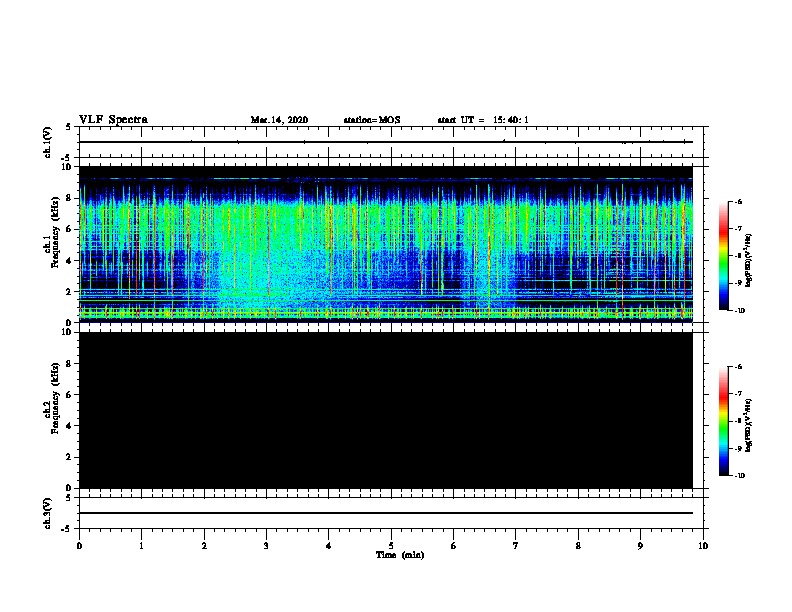The height and width of the screenshot is (612, 792).
Task: Click the "5" tick on the time axis
Action: tap(391, 546)
